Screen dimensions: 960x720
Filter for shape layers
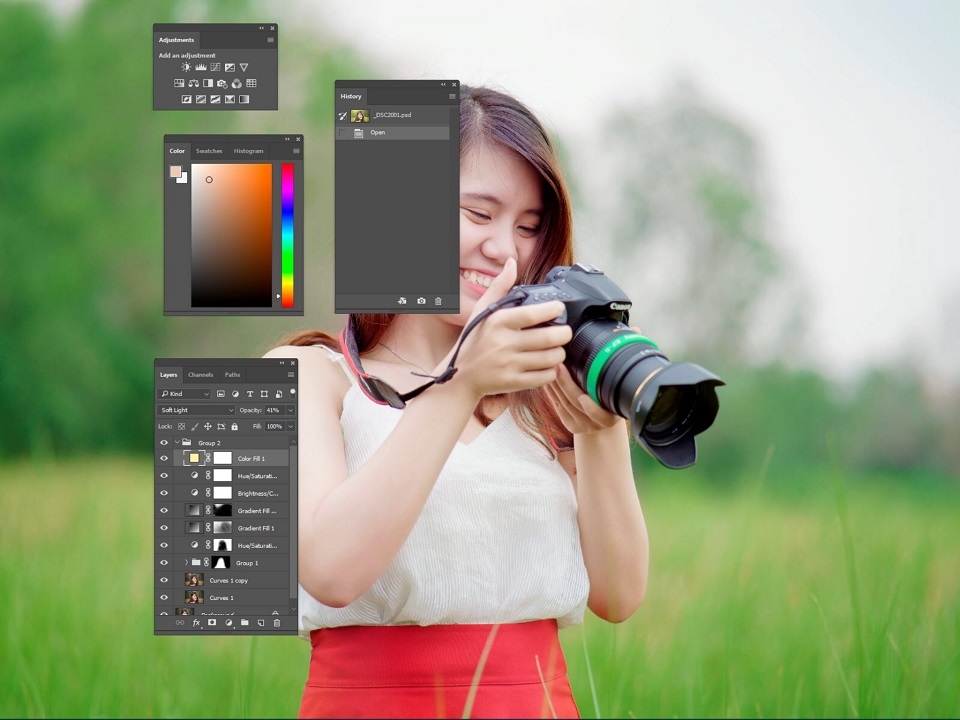[264, 394]
